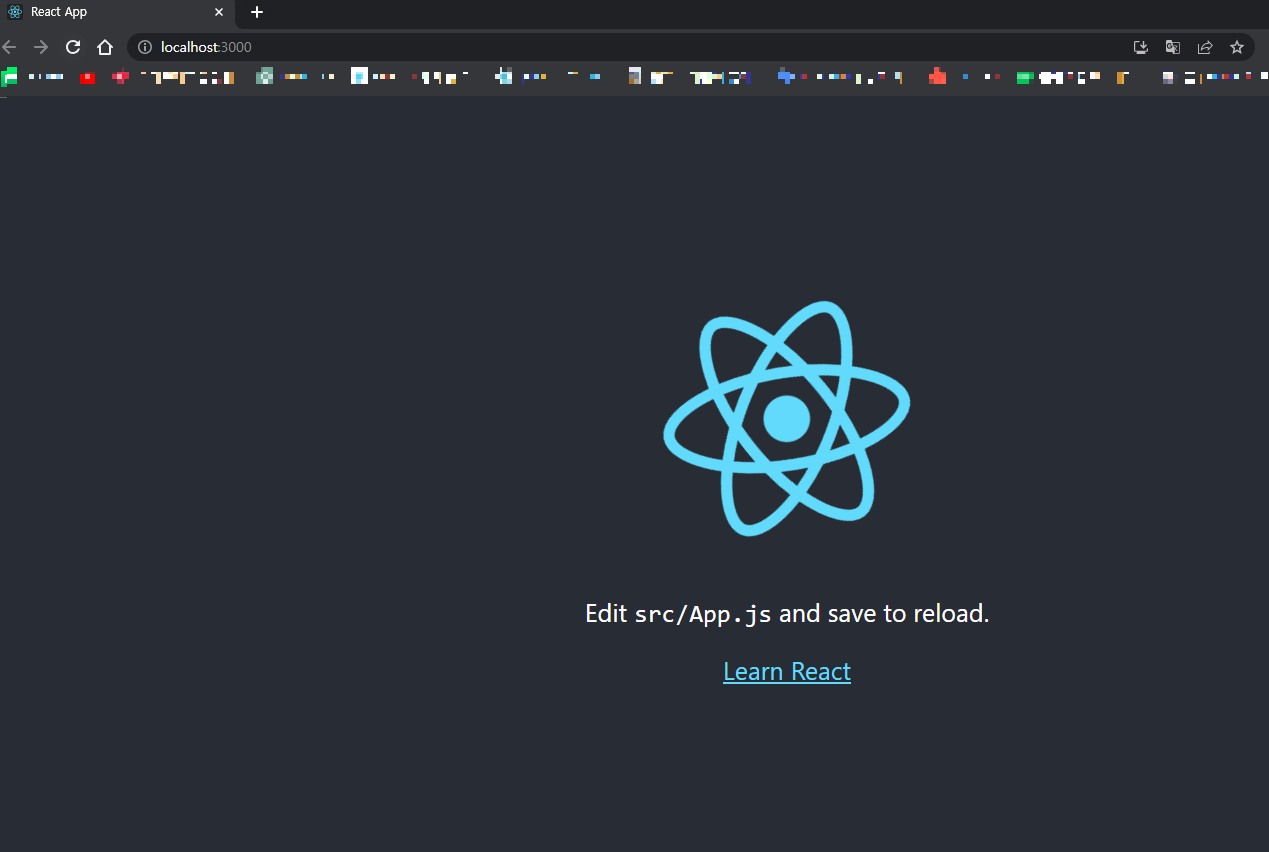This screenshot has width=1269, height=852.
Task: Click the text "Edit src/App.js and save to reload."
Action: (787, 613)
